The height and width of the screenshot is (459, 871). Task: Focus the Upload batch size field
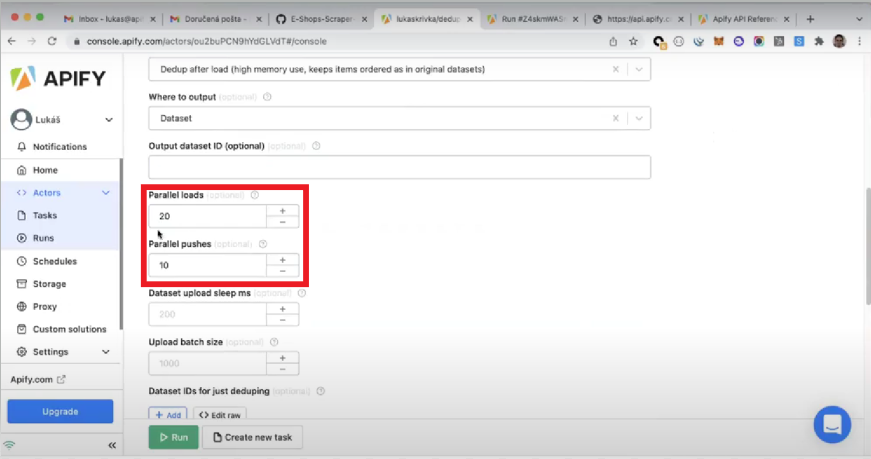[208, 363]
